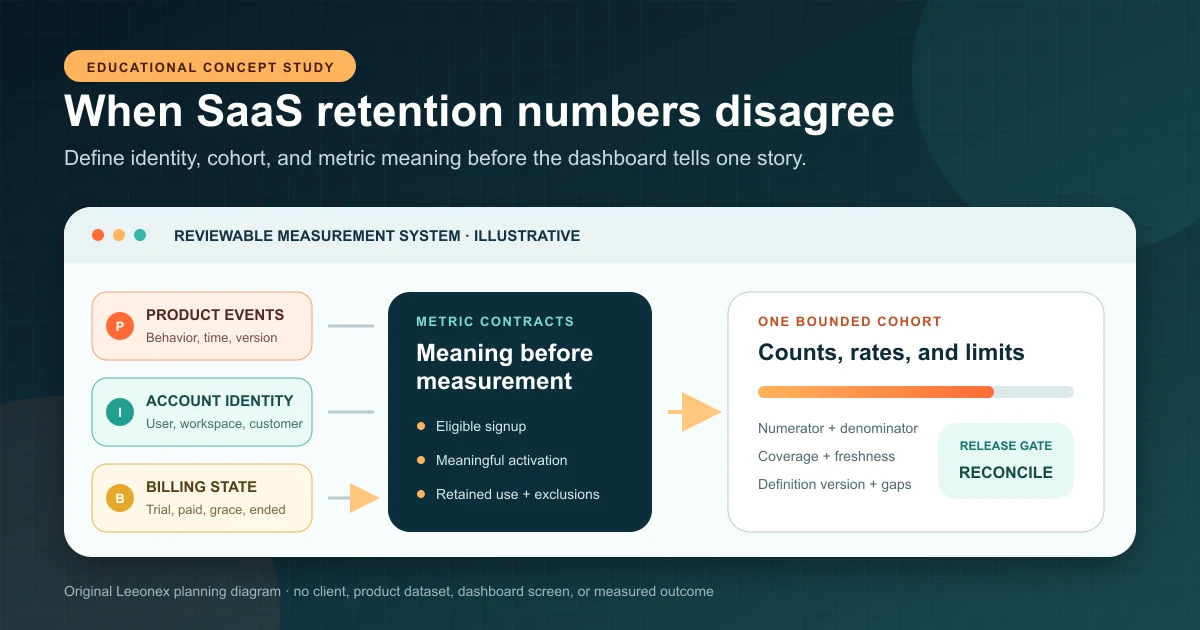Click the red window dot
This screenshot has width=1200, height=630.
98,235
